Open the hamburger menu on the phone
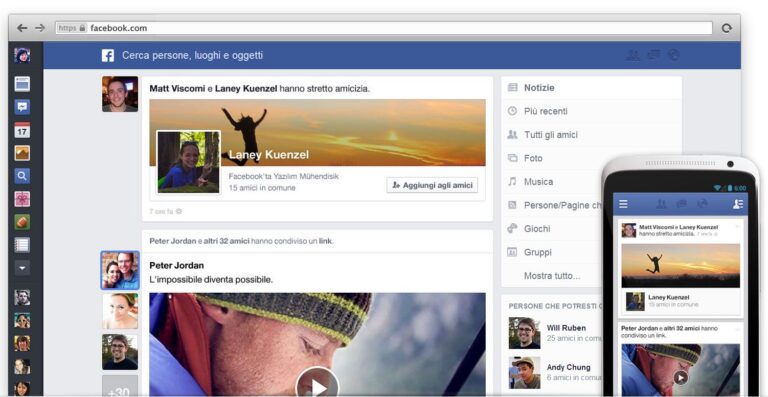The width and height of the screenshot is (768, 397). [623, 204]
